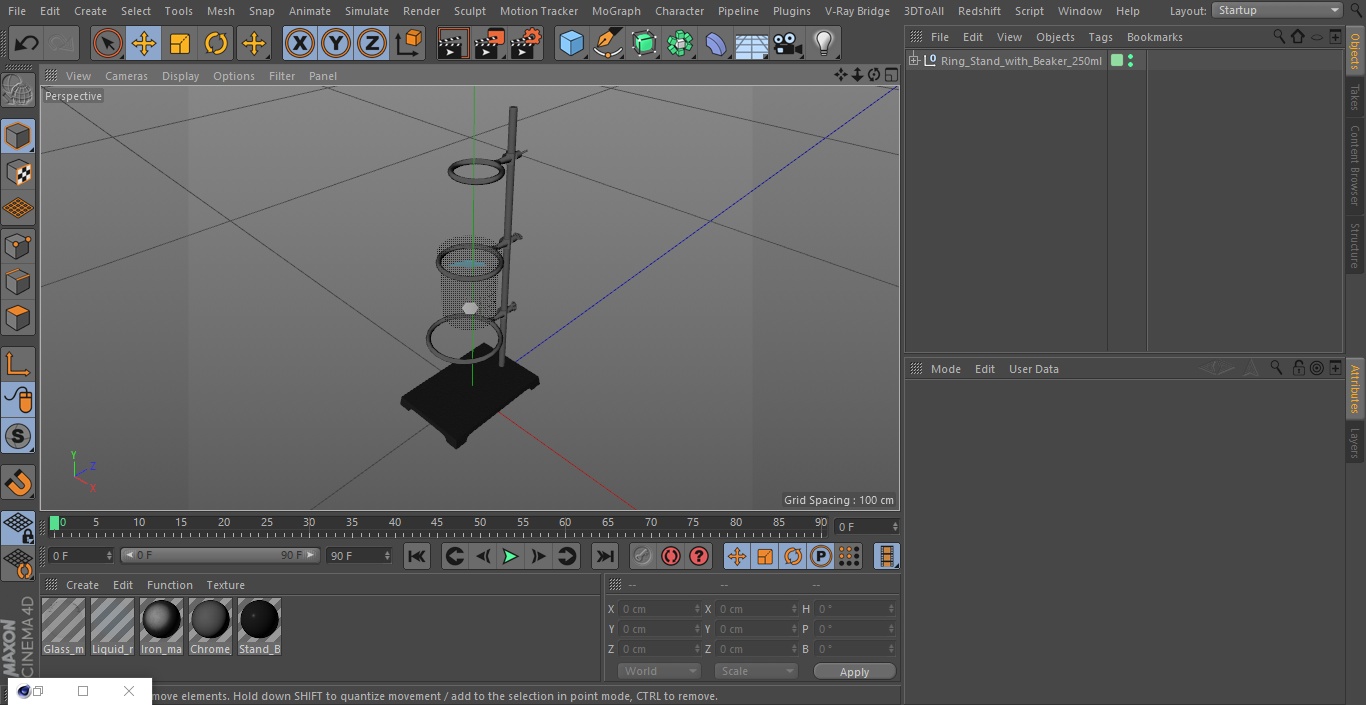Click frame 45 on timeline ruler
Image resolution: width=1366 pixels, height=705 pixels.
click(437, 522)
